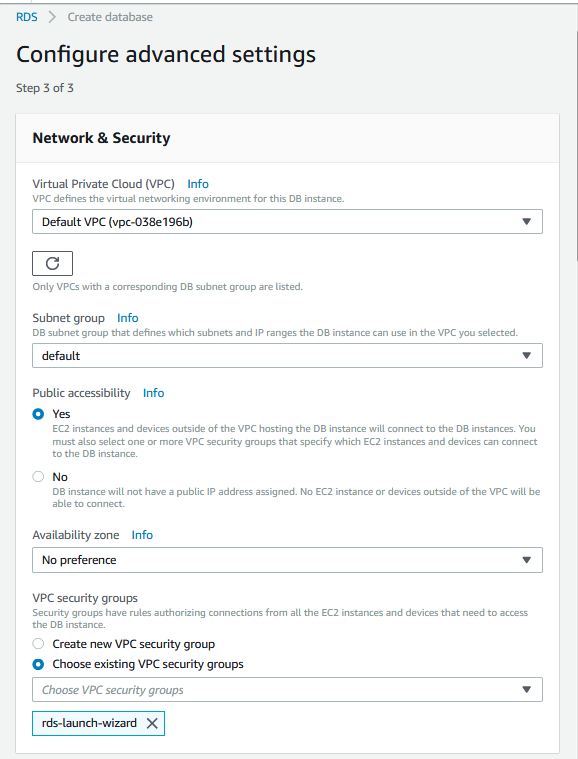Open Info link for Public accessibility

[153, 393]
